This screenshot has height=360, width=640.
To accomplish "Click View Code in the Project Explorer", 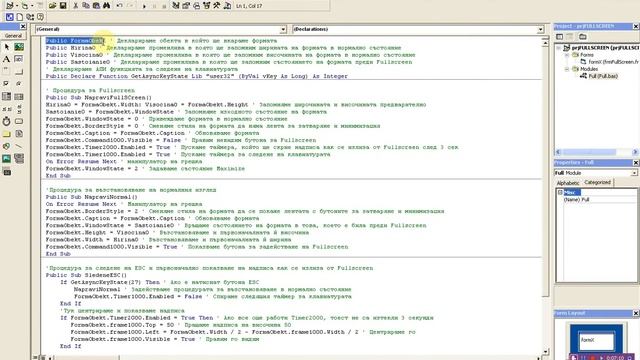I will pos(560,37).
